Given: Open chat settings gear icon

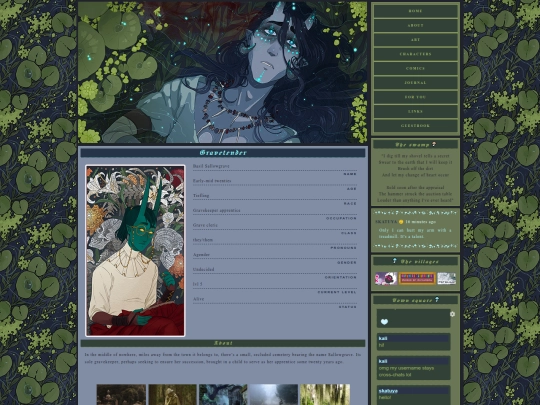Looking at the screenshot, I should (x=452, y=314).
